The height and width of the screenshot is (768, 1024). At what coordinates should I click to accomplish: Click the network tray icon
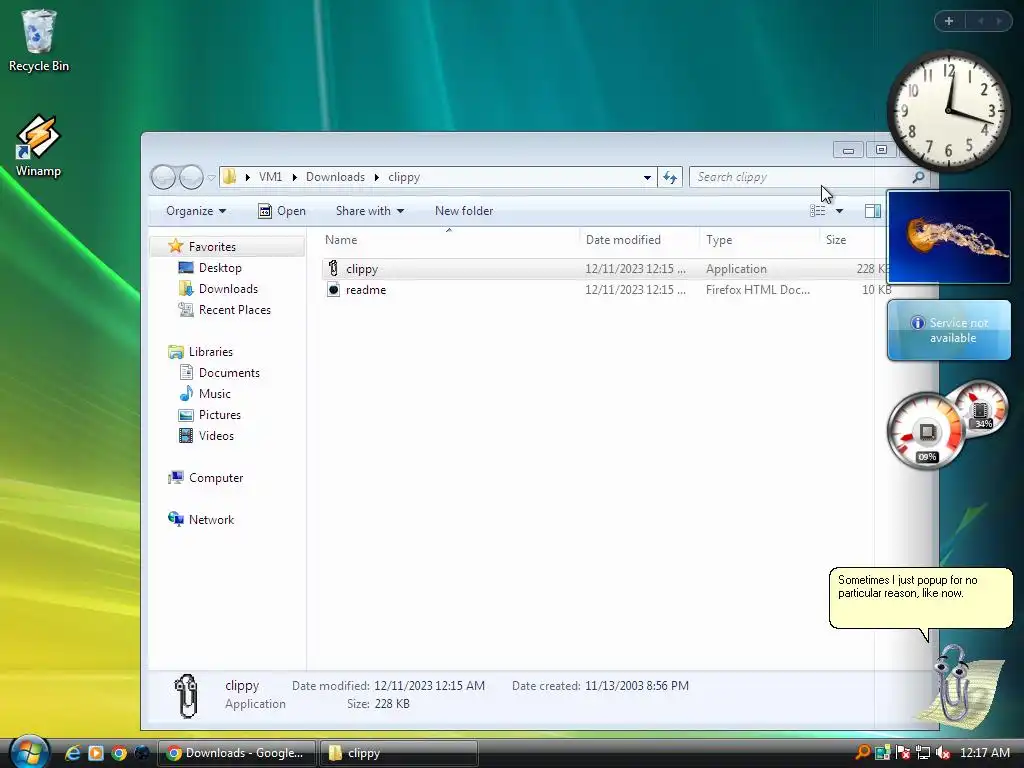pyautogui.click(x=922, y=753)
